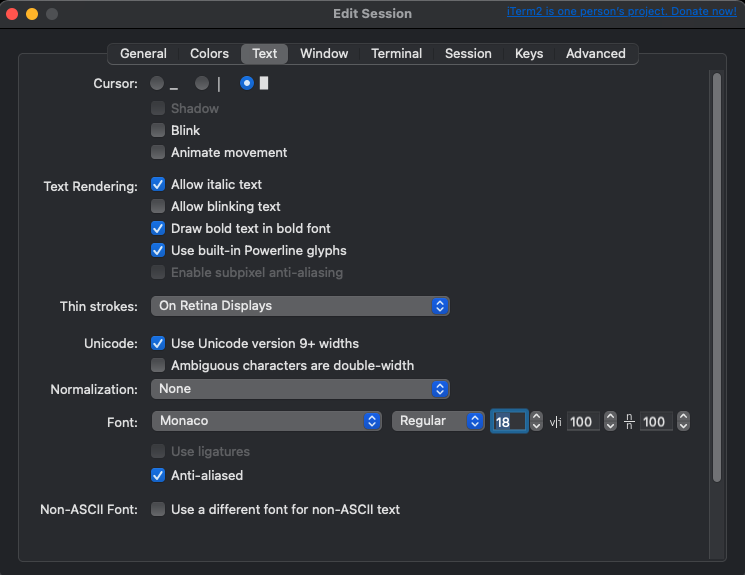Image resolution: width=745 pixels, height=575 pixels.
Task: Toggle Use built-in Powerline glyphs
Action: [158, 250]
